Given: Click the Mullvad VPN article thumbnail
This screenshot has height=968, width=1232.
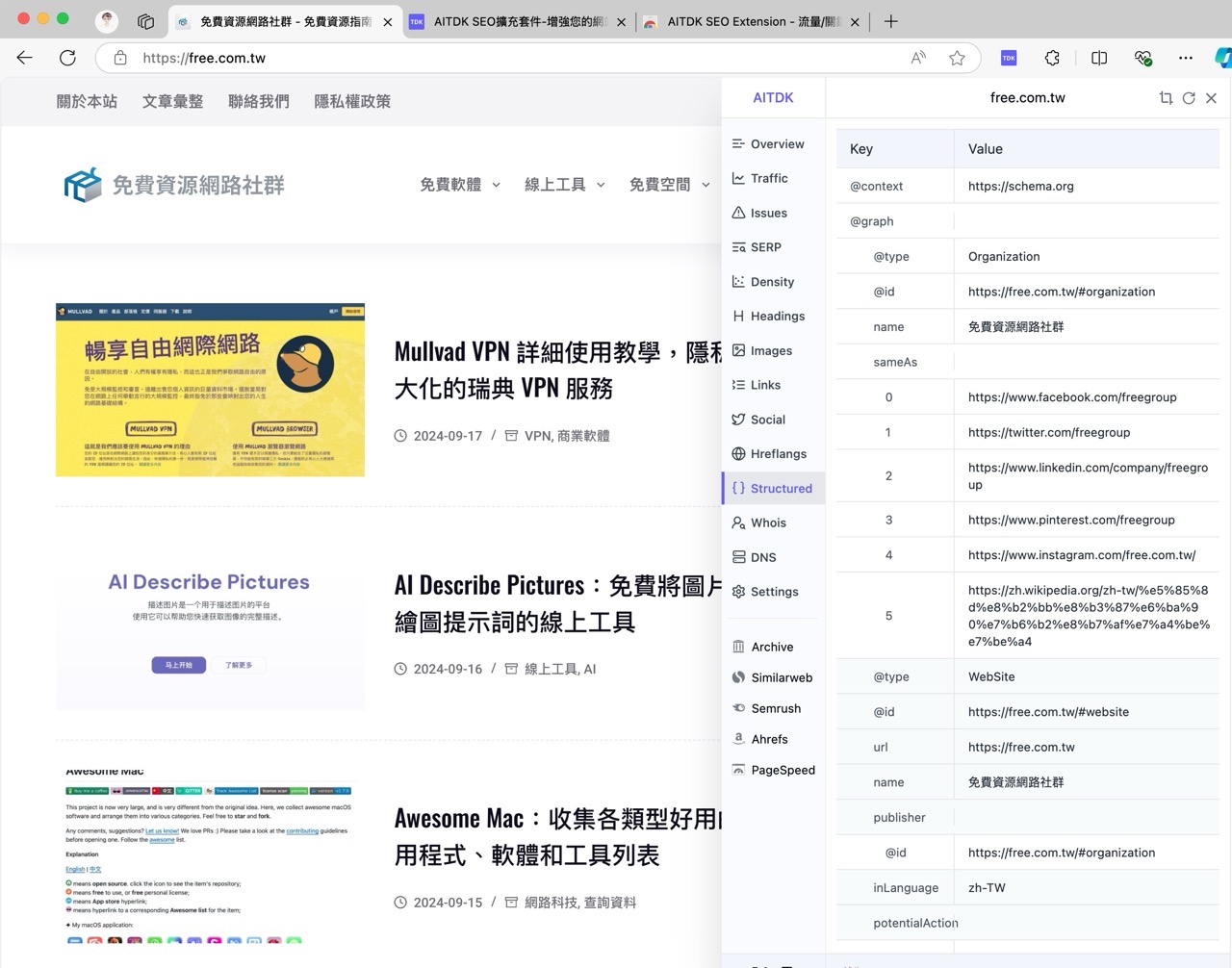Looking at the screenshot, I should pos(210,390).
